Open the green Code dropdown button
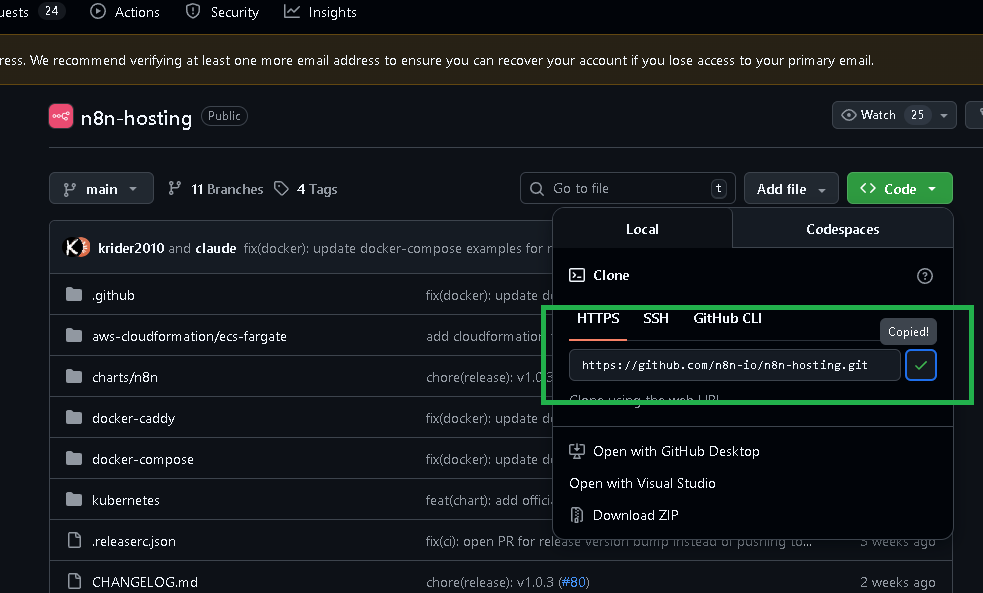 coord(899,188)
